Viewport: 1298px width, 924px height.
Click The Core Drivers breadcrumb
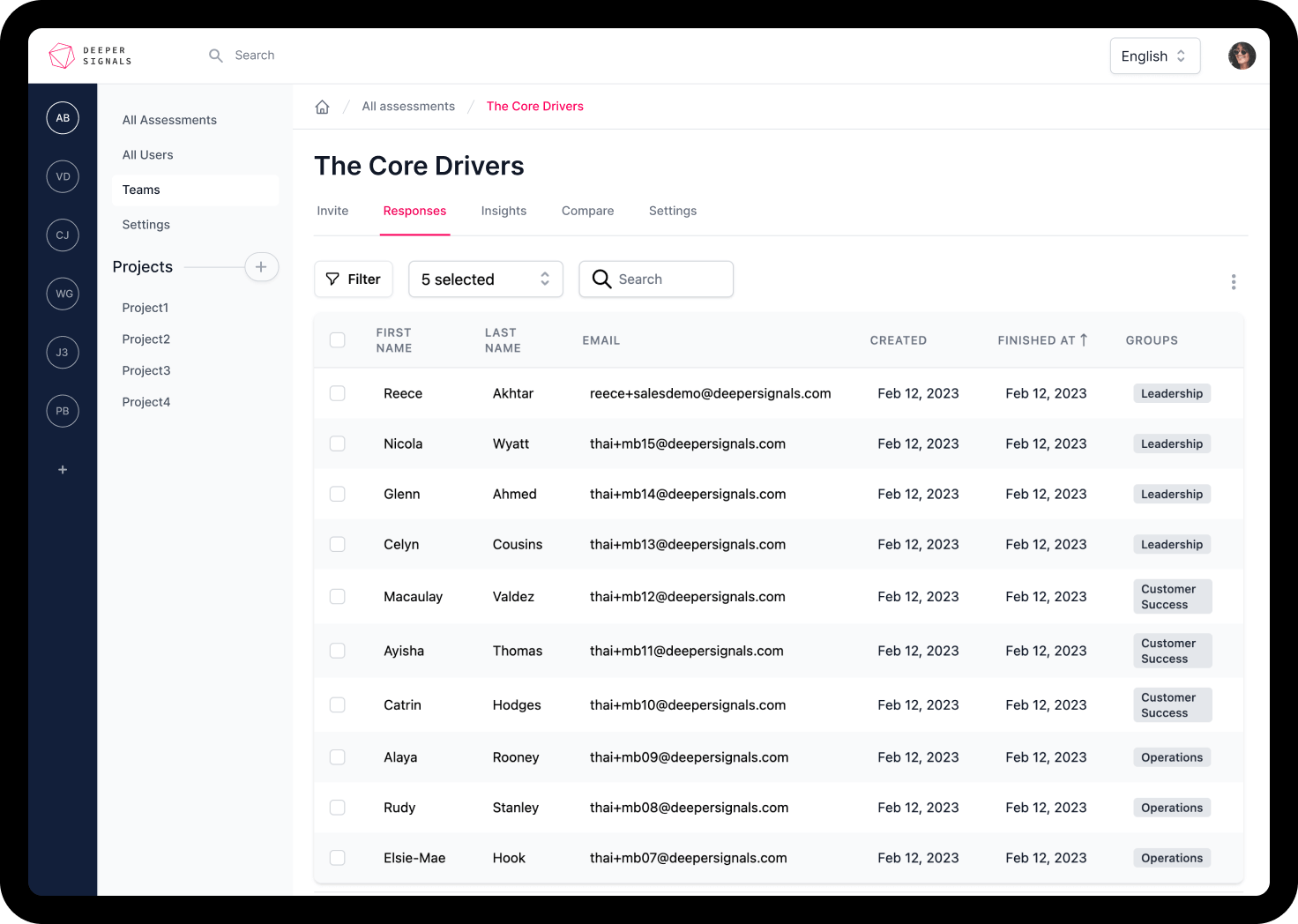point(535,107)
